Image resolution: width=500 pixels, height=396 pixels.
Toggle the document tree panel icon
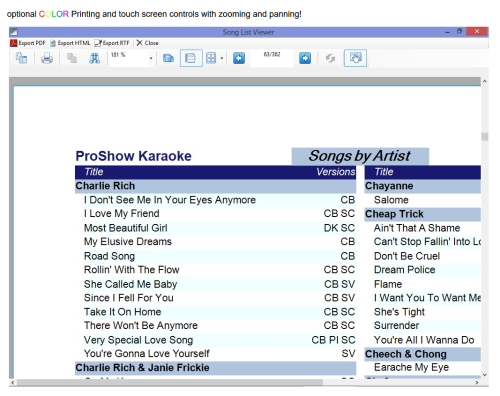pyautogui.click(x=22, y=58)
